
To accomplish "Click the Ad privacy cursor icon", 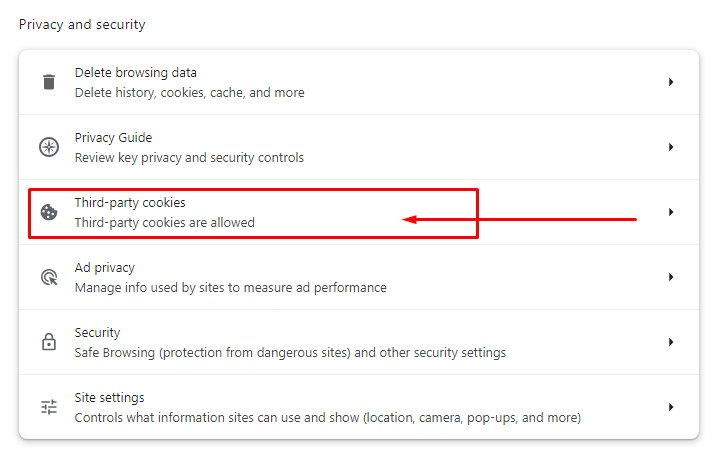I will [49, 277].
